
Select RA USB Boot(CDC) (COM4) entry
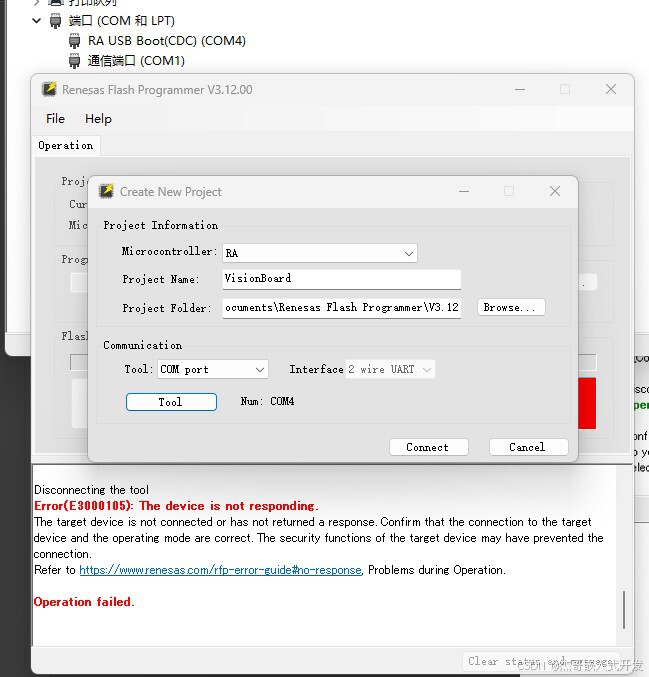(167, 41)
